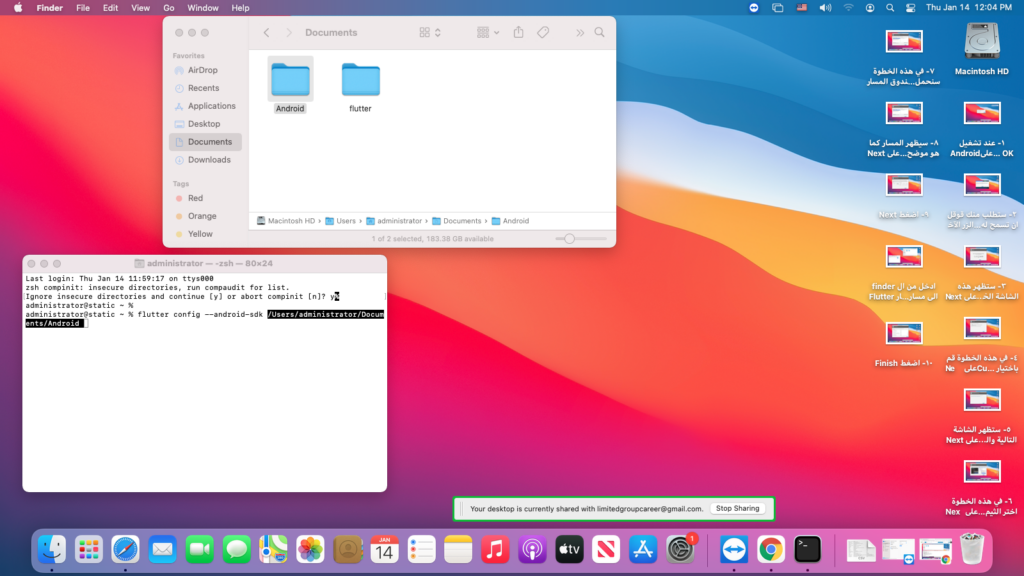Image resolution: width=1024 pixels, height=576 pixels.
Task: Open Wi-Fi status in the menu bar
Action: tap(848, 8)
